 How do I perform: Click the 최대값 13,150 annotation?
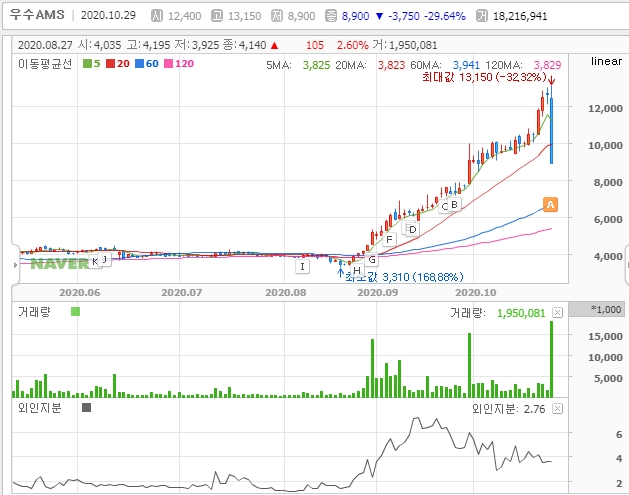tap(484, 77)
